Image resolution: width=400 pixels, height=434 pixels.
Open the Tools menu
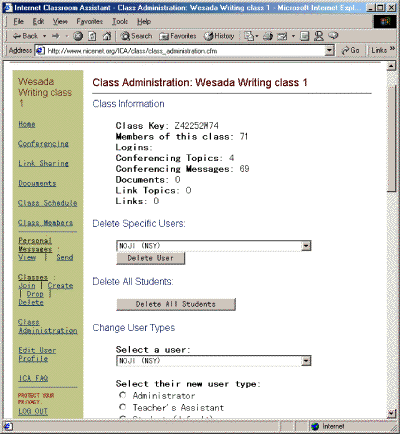120,21
